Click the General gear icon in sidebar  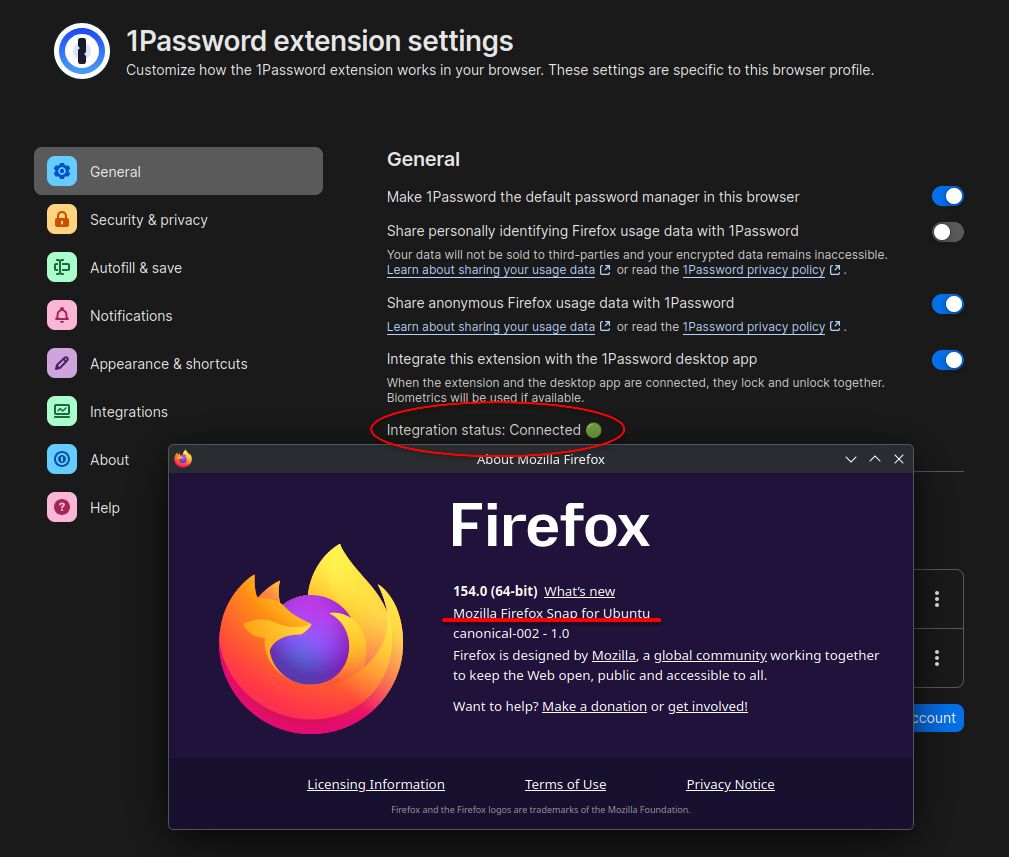click(62, 171)
